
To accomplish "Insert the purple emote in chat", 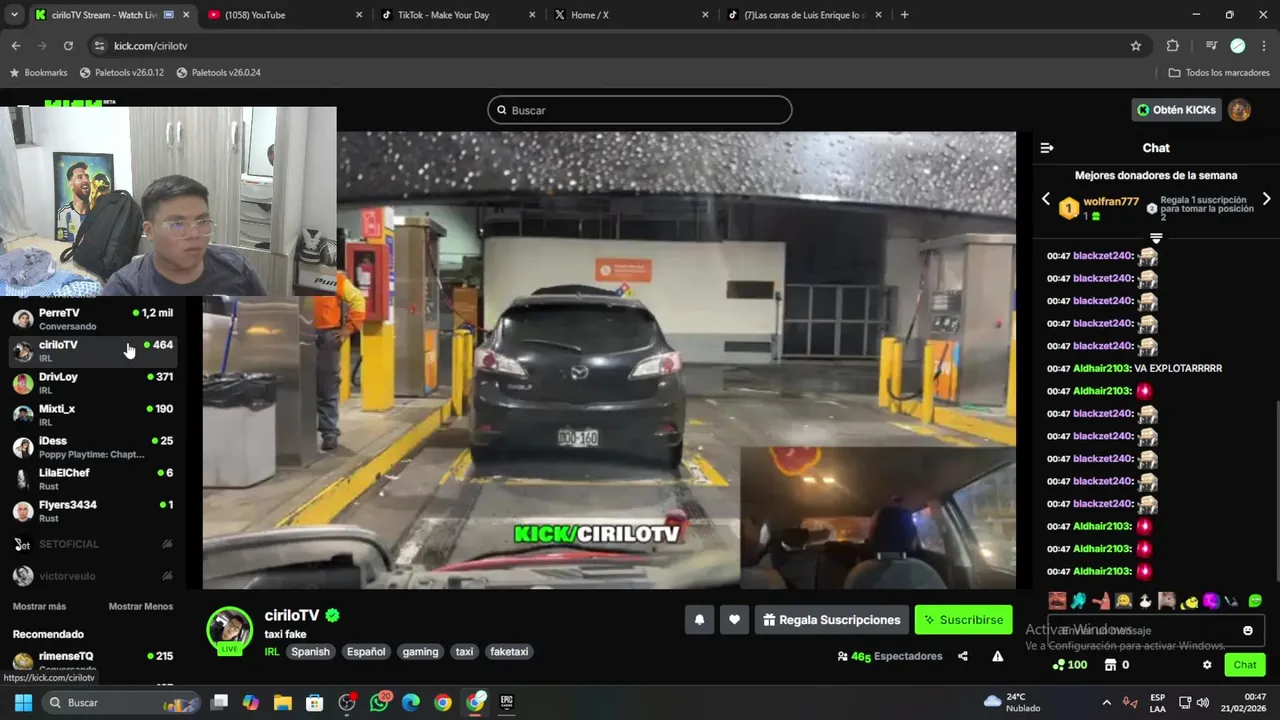I will pos(1211,601).
